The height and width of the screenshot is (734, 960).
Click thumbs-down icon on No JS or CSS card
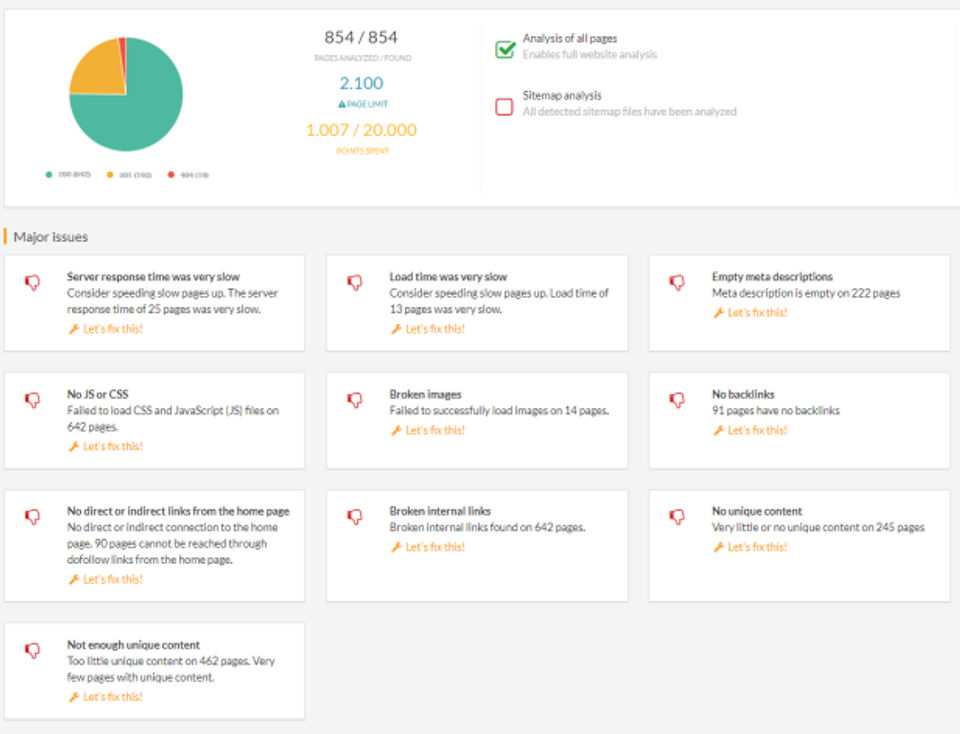click(x=32, y=400)
